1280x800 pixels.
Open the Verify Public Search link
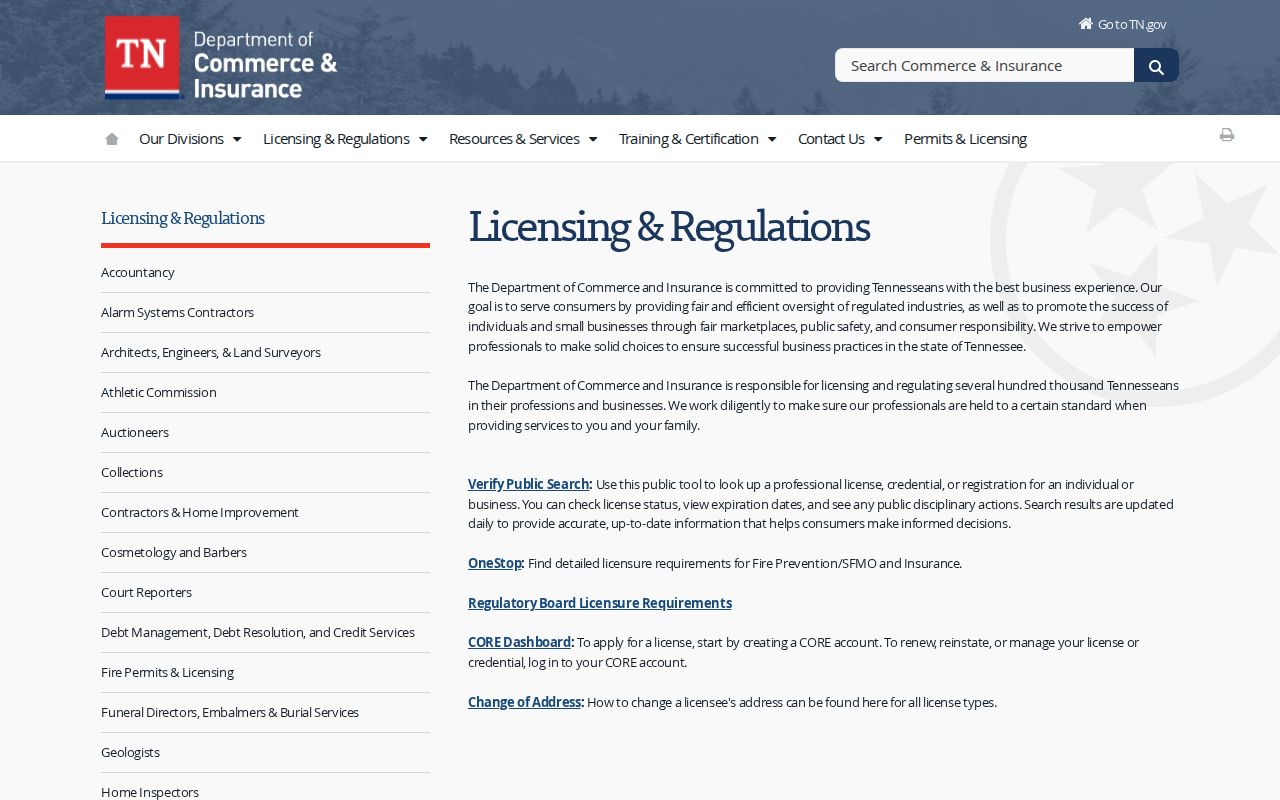(x=529, y=484)
